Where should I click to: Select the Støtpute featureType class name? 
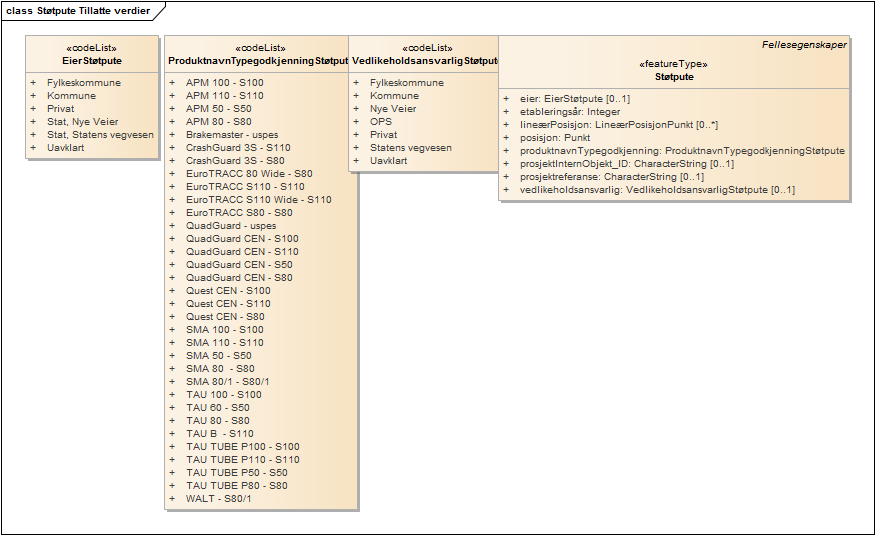[x=674, y=76]
